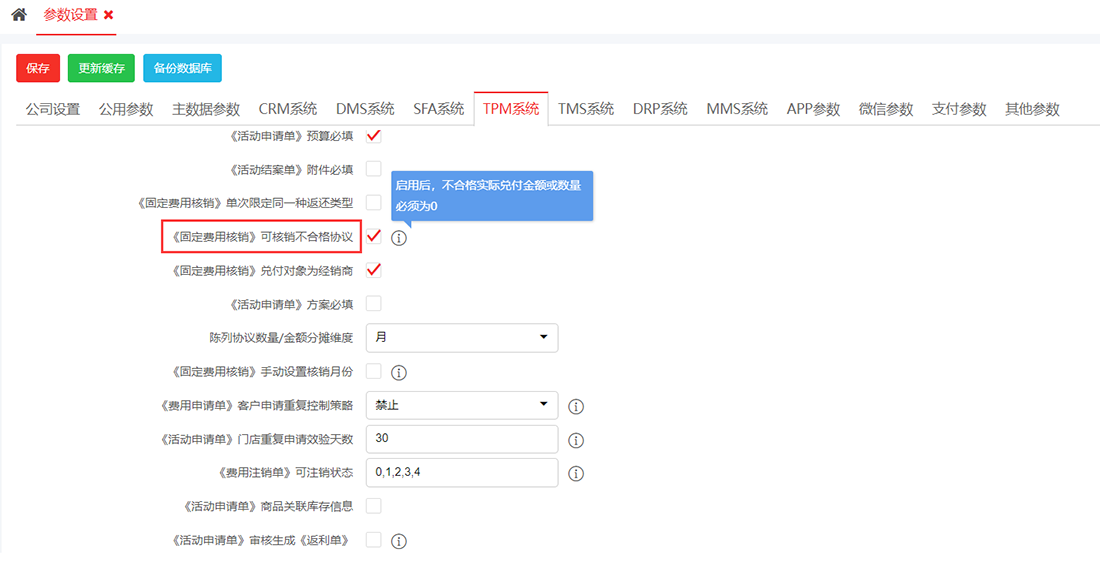Open 陈列协议数量/金额分摊维度 dropdown

click(x=461, y=338)
